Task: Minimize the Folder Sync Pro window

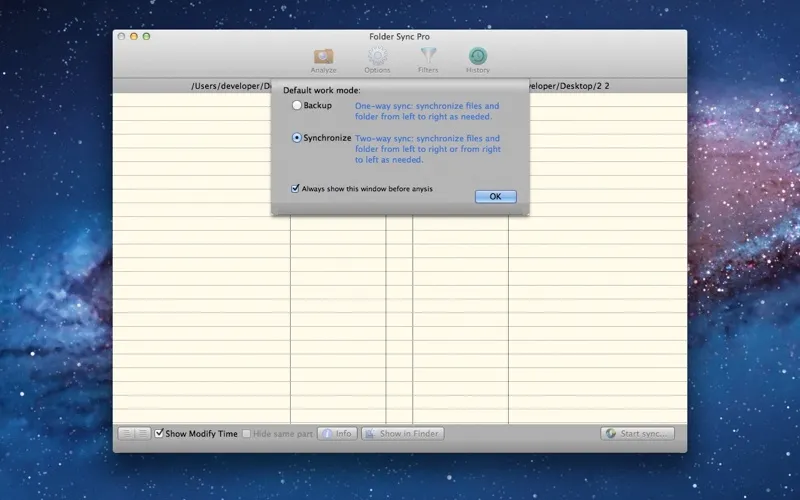Action: pyautogui.click(x=134, y=36)
